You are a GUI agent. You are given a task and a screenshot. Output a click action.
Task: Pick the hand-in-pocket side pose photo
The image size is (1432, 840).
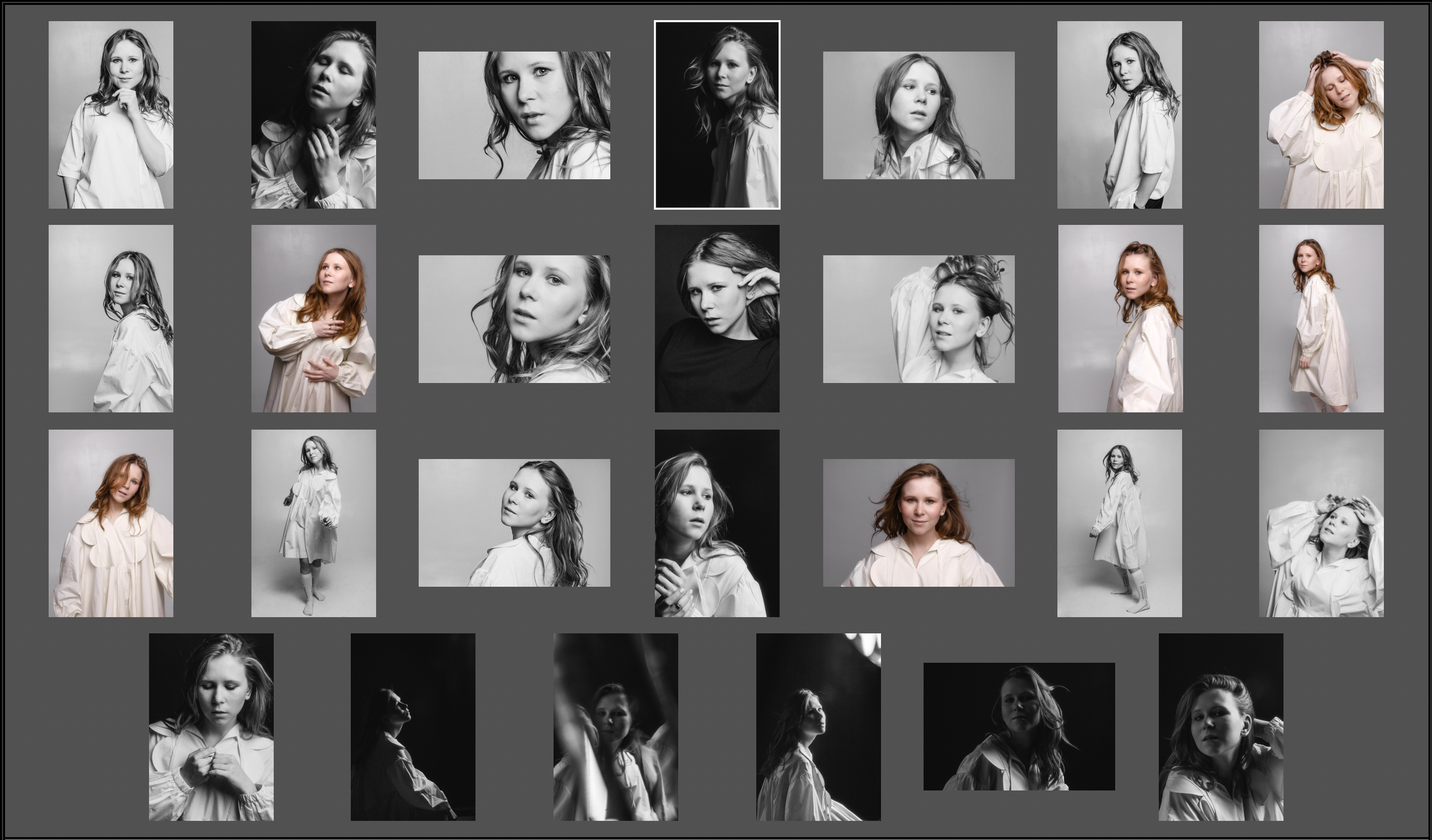pos(1119,115)
